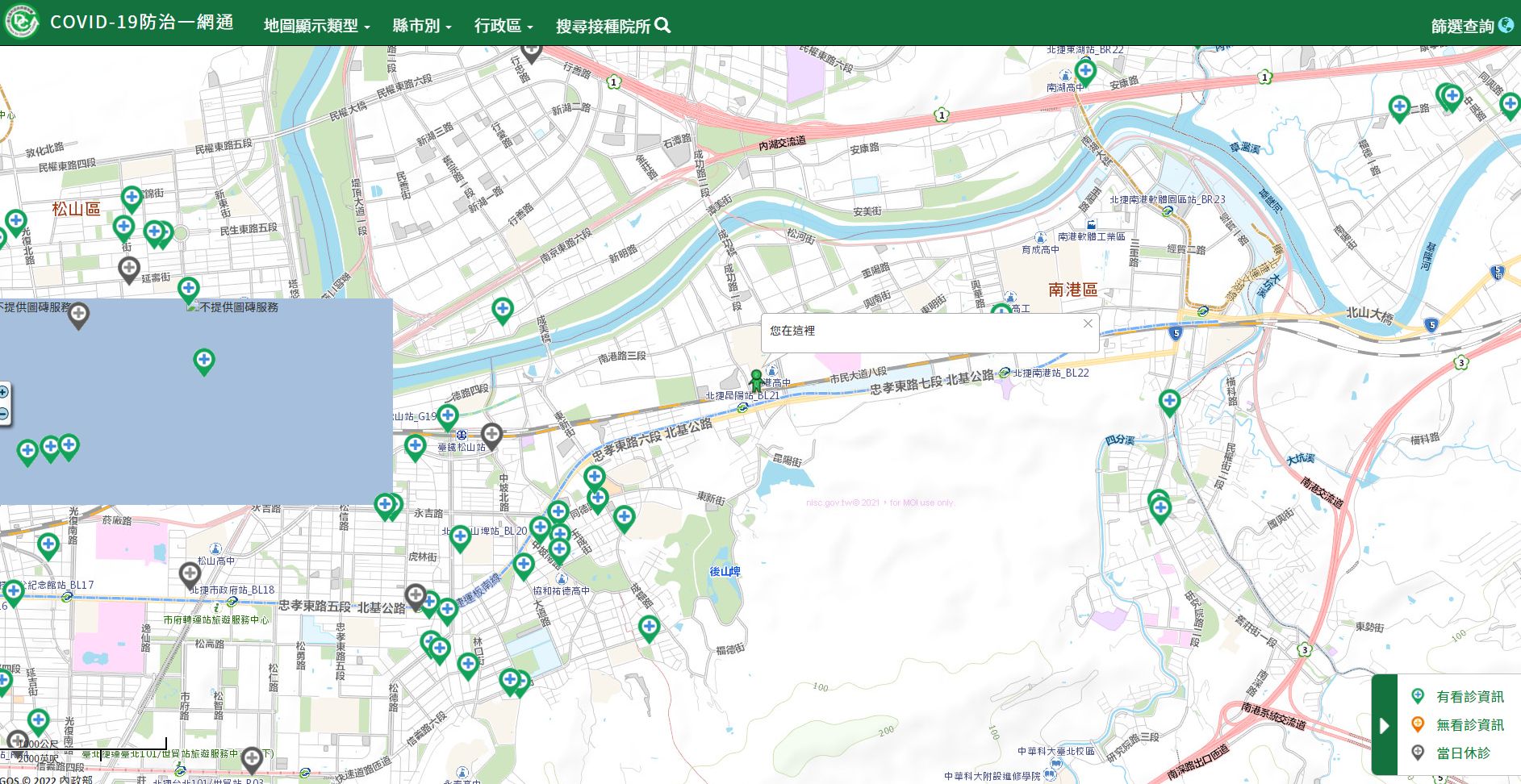Select green marker at 紀念館站 BL17
Viewport: 1521px width, 784px height.
coord(13,594)
